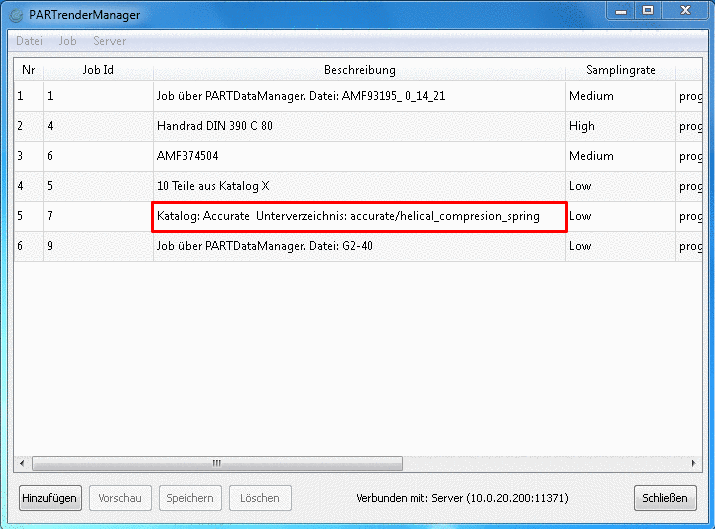
Task: Click the 'High' sampling rate cell
Action: [x=620, y=126]
